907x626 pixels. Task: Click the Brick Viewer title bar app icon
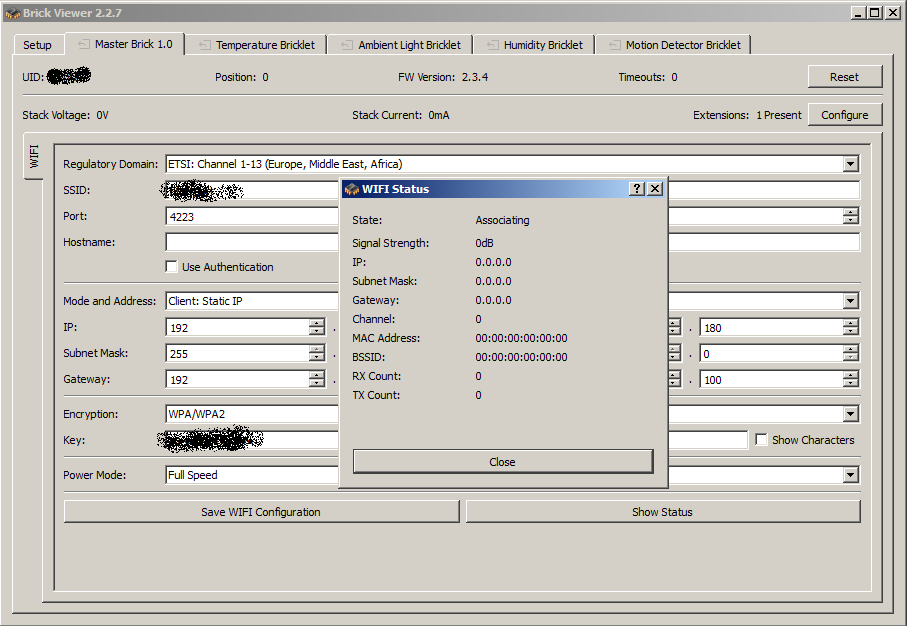pyautogui.click(x=13, y=13)
